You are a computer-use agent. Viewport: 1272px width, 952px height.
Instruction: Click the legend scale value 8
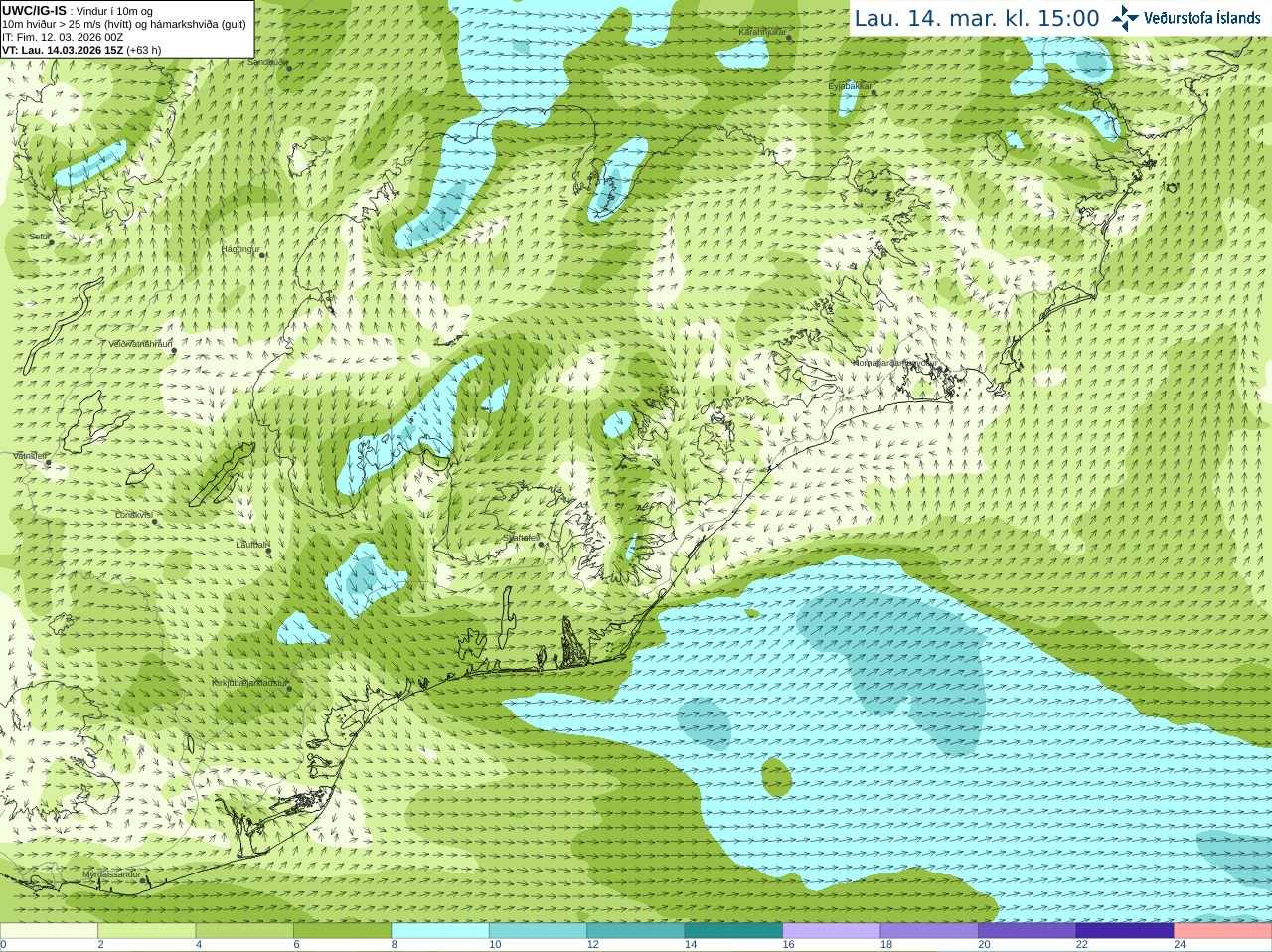tap(395, 945)
